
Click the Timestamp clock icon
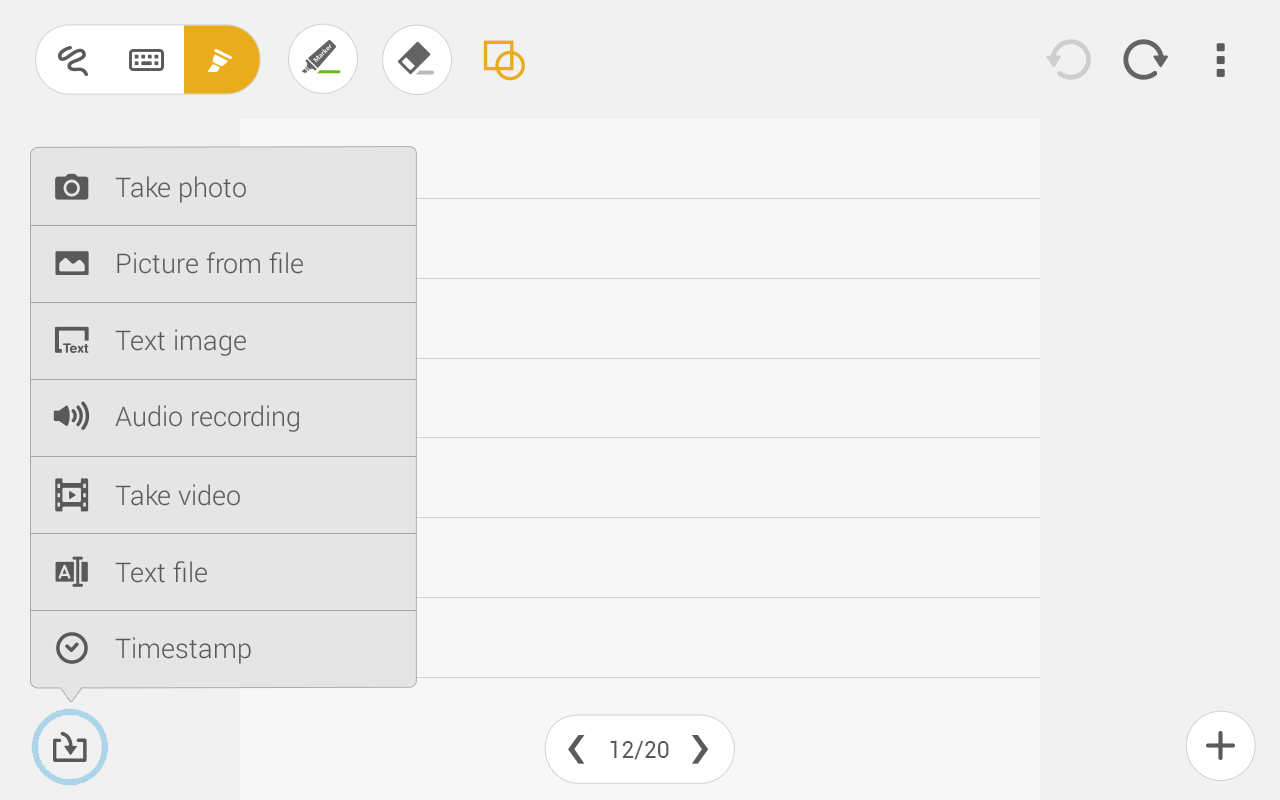tap(71, 648)
